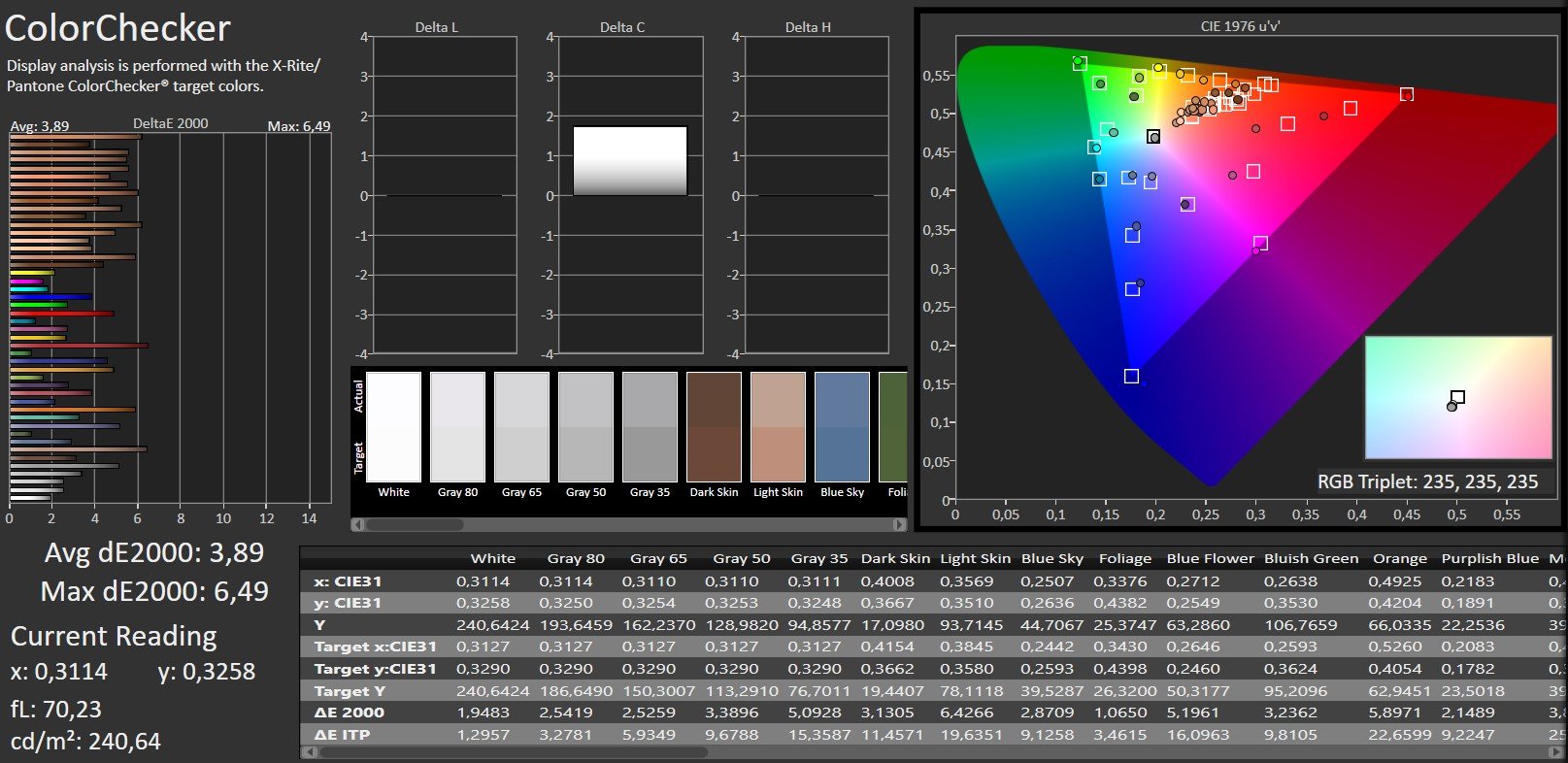Click the 'Target Y' row label
The image size is (1568, 763).
click(x=350, y=691)
